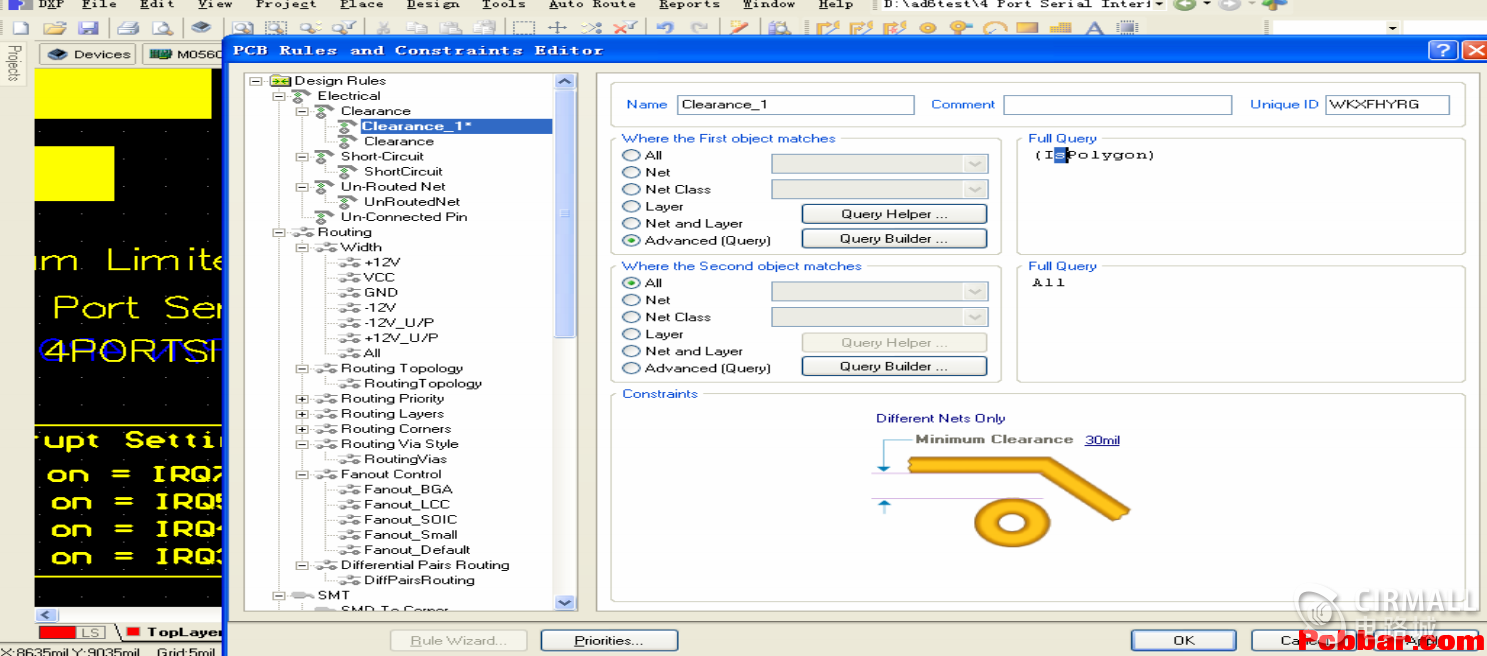
Task: Open the Auto Route menu
Action: point(592,4)
